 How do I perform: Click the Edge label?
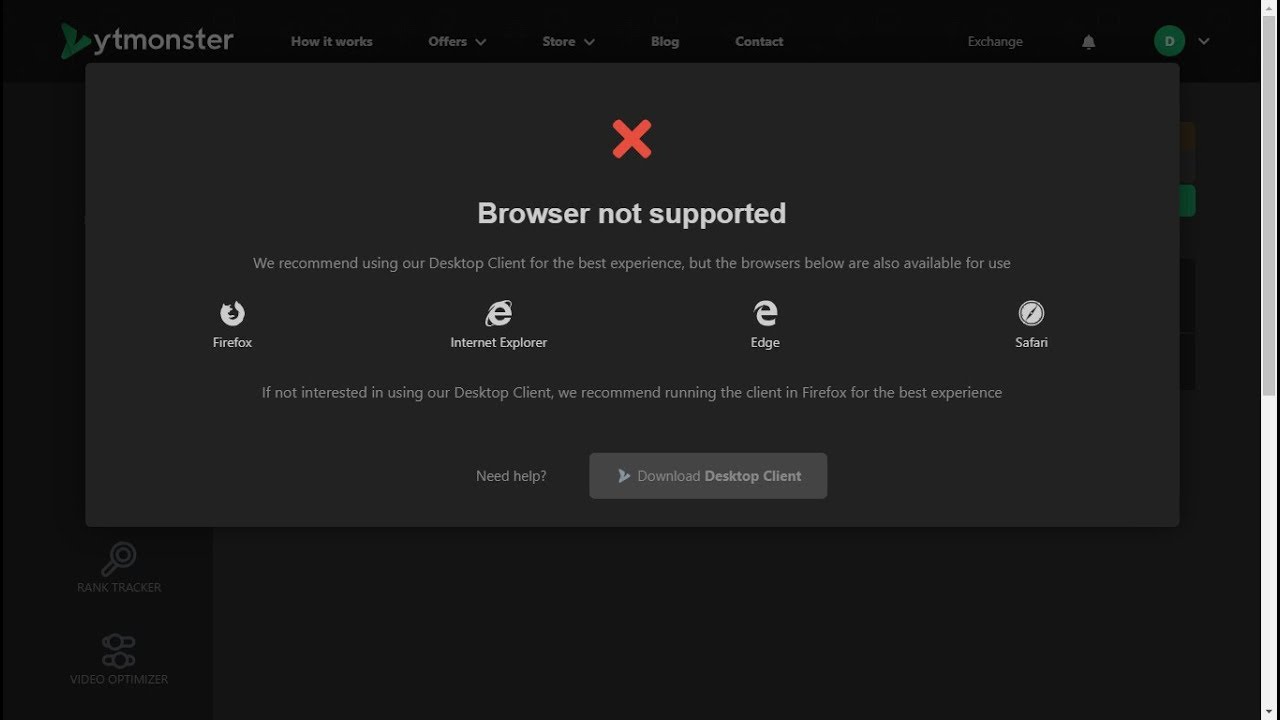coord(765,342)
